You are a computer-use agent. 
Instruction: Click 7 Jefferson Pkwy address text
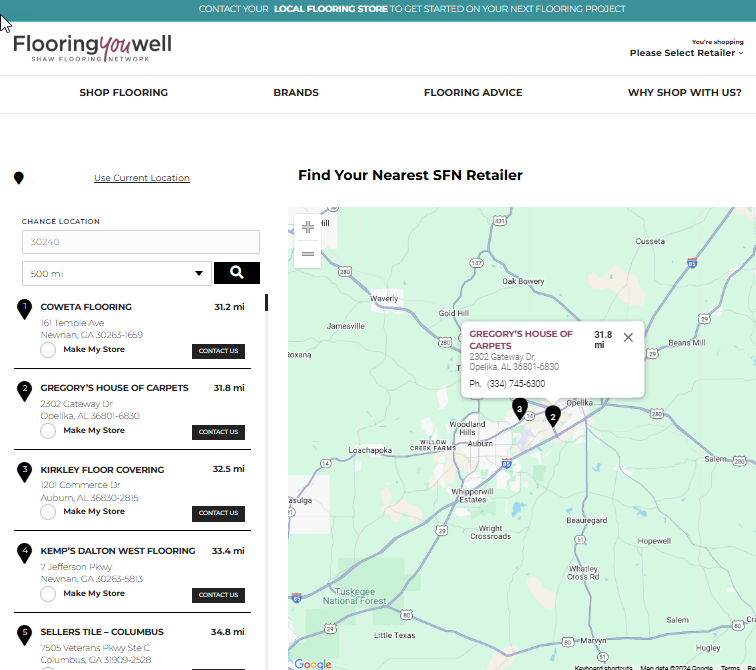coord(76,567)
